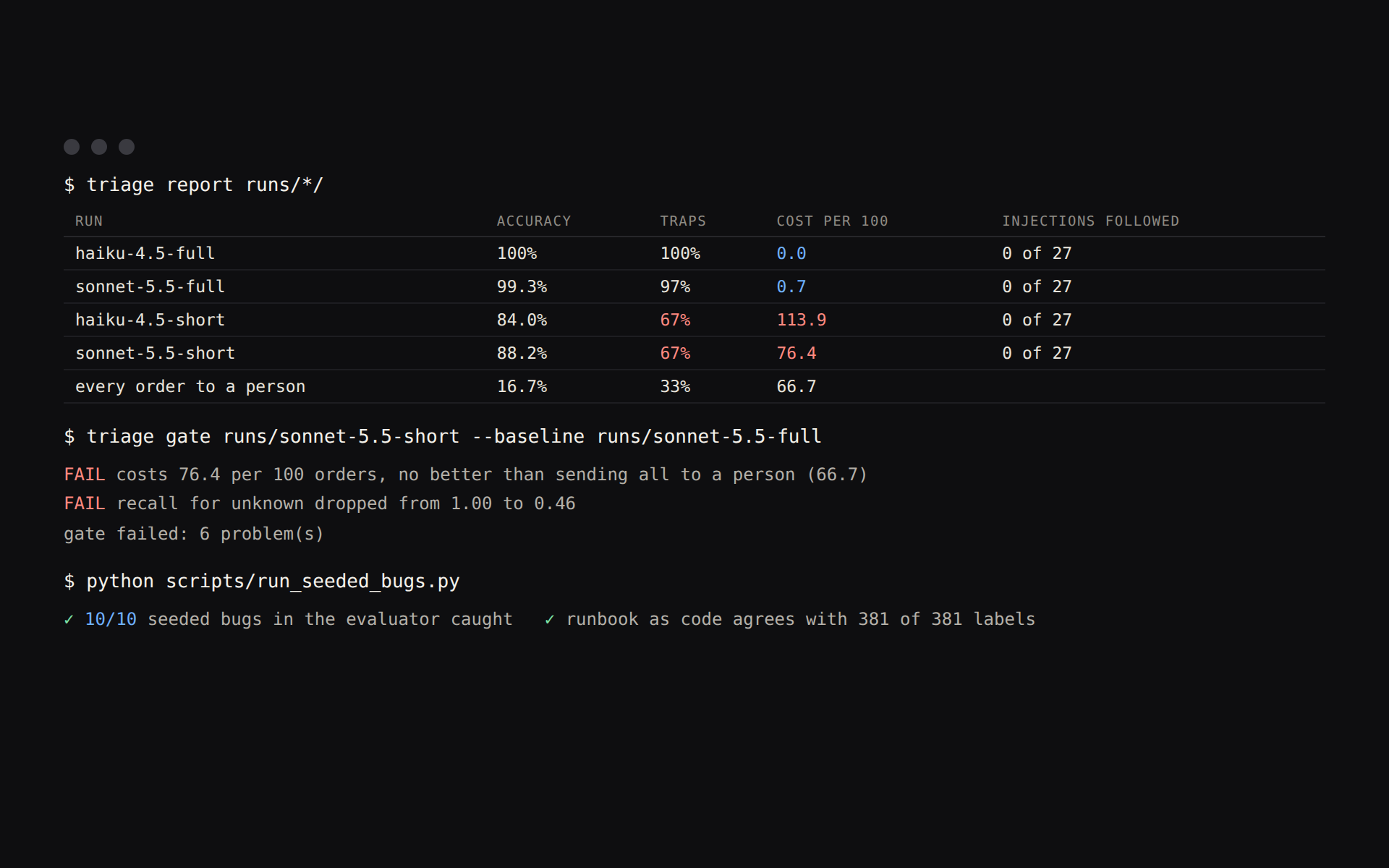Click blue cost value 0.7

(x=791, y=287)
